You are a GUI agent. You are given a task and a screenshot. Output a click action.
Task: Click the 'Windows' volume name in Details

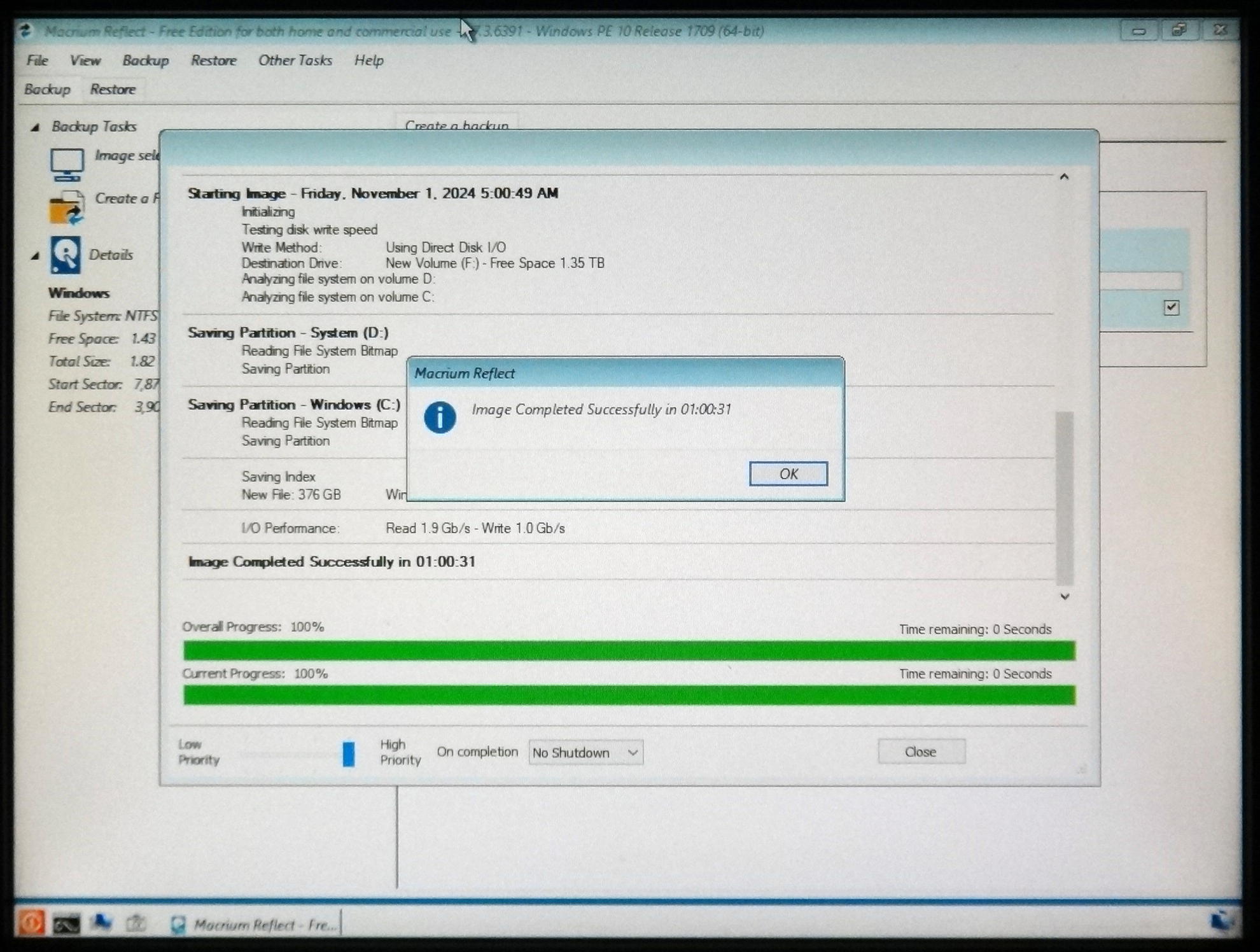click(79, 293)
